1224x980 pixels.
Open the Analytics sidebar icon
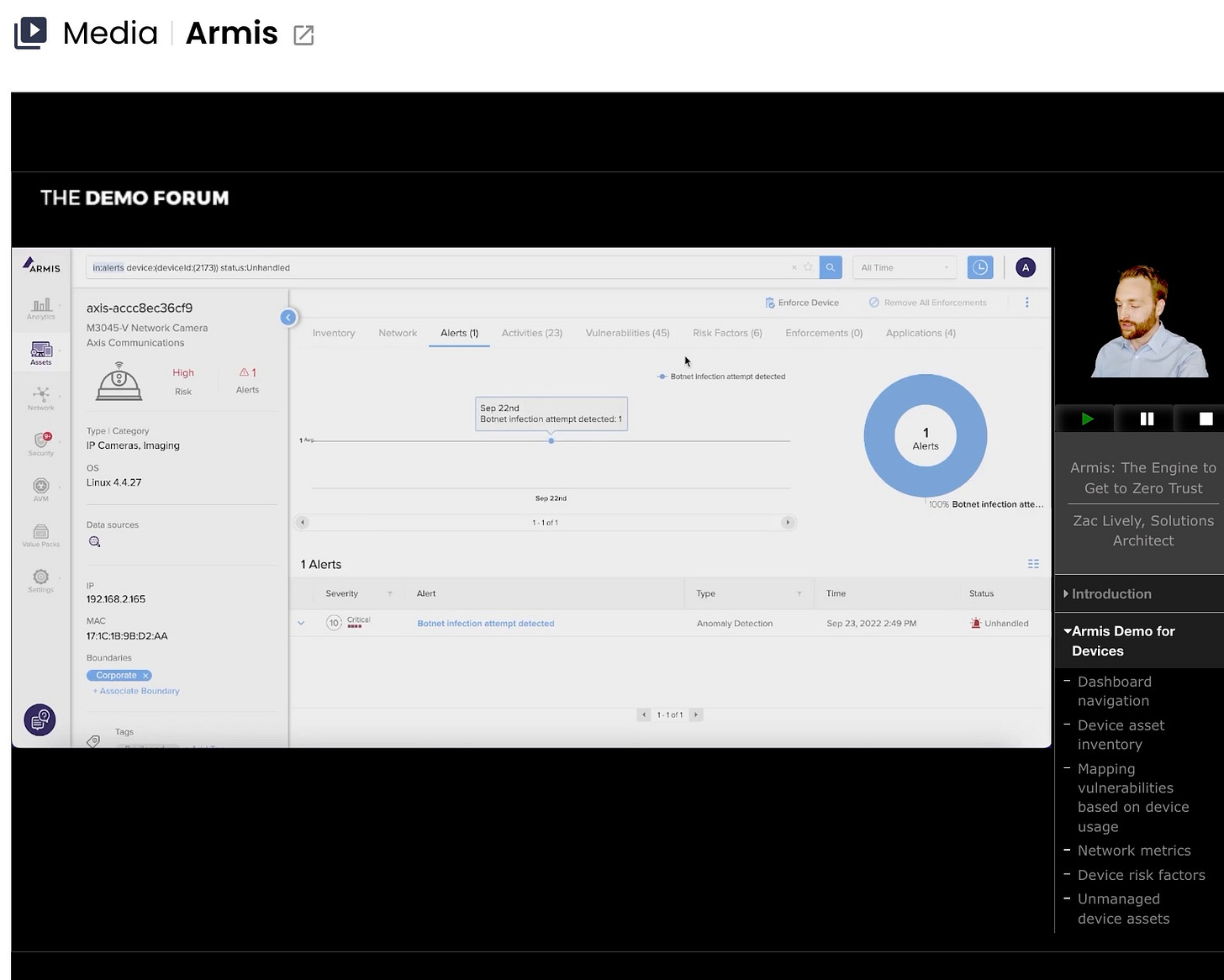click(41, 308)
